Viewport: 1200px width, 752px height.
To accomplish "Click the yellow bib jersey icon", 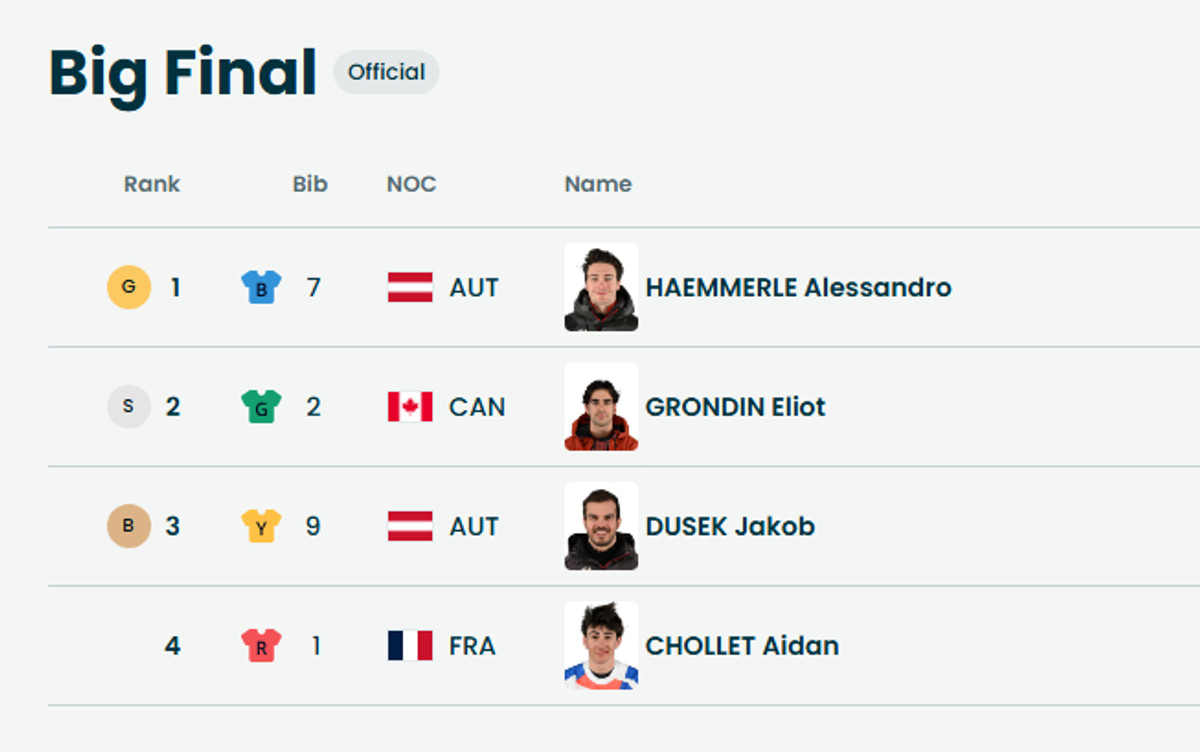I will point(261,526).
